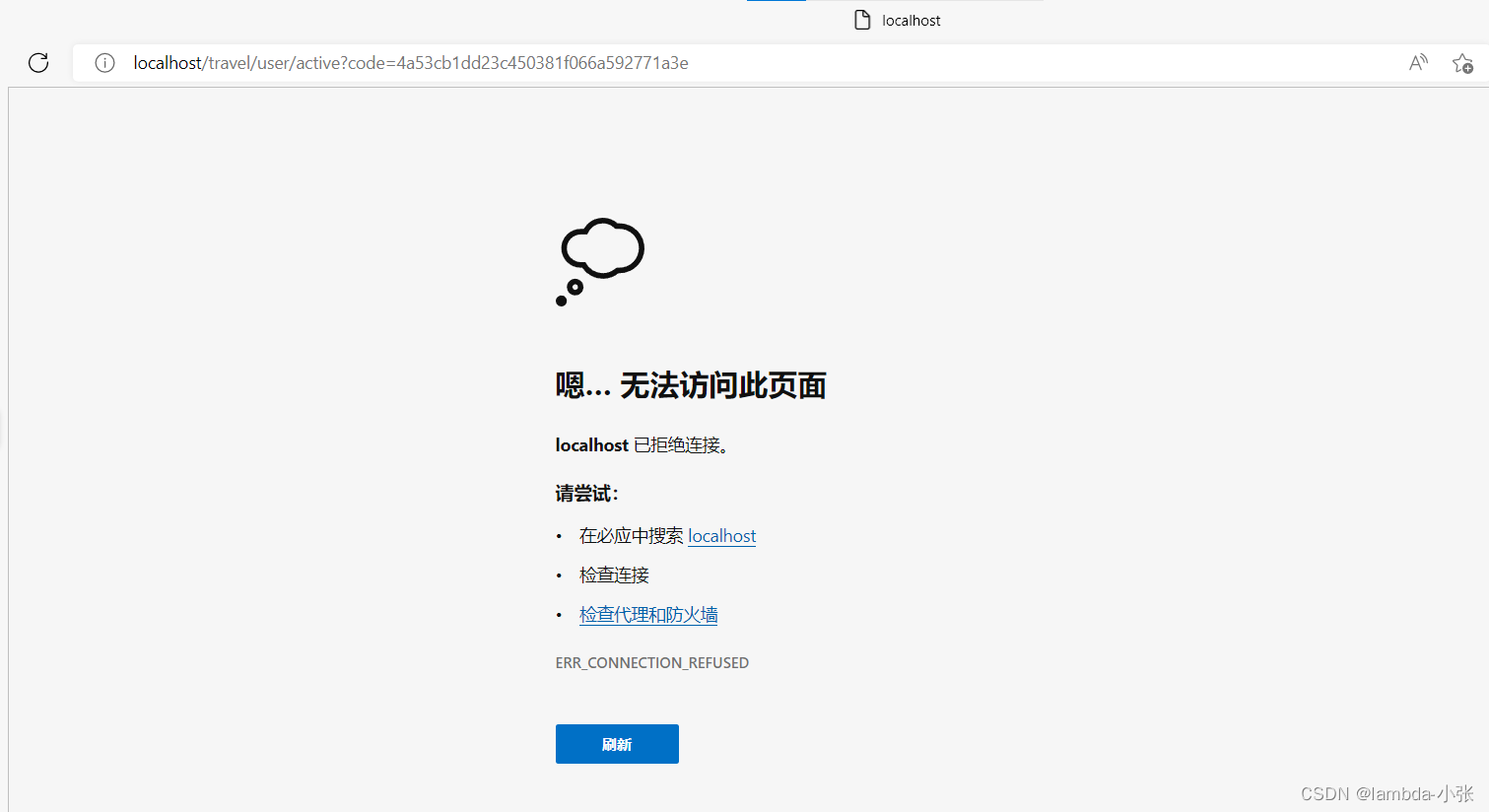Screen dimensions: 1489x812
Task: Click the refresh arrow left of the address bar
Action: [x=37, y=62]
